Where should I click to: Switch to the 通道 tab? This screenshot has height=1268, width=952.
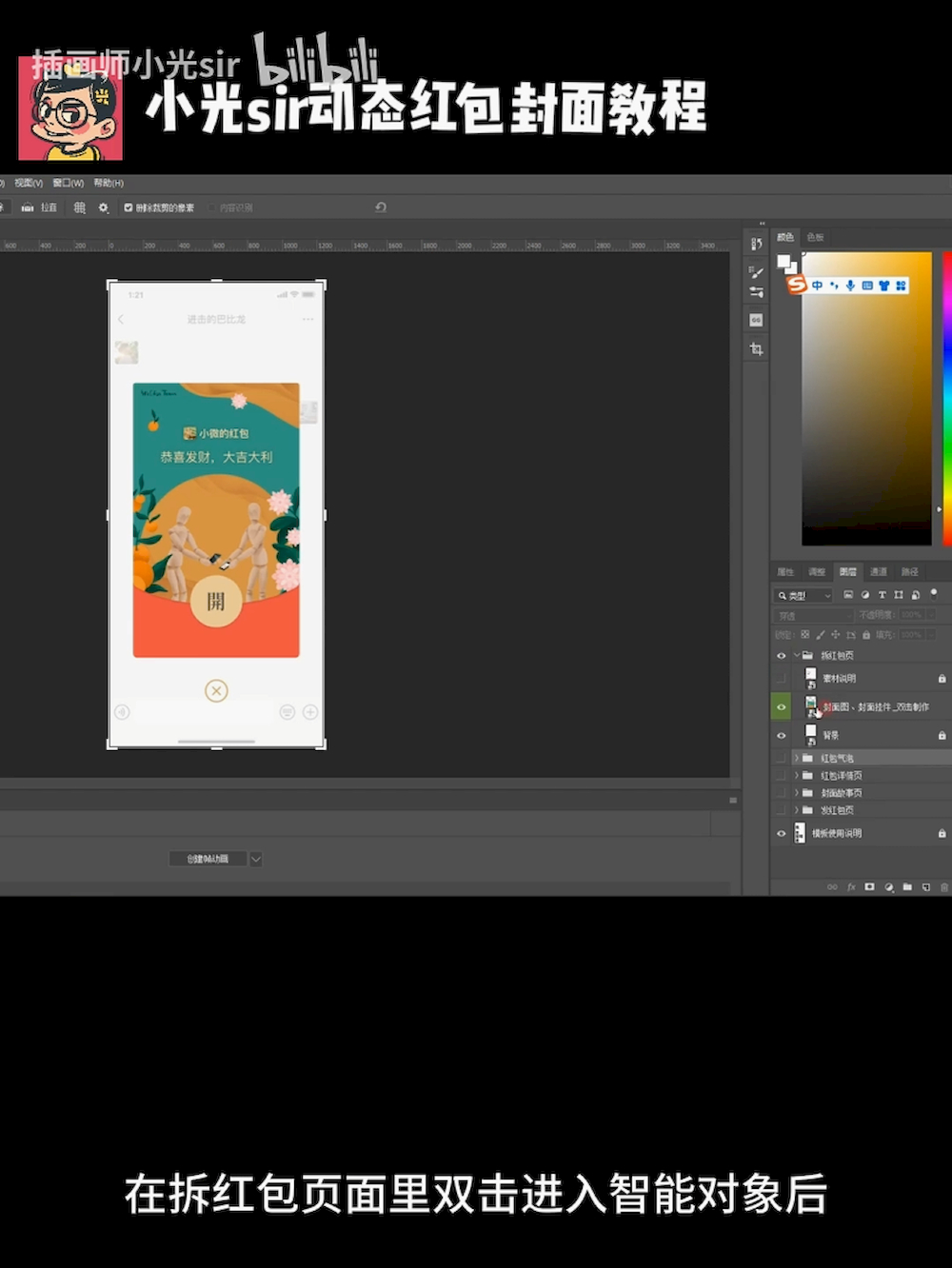point(879,571)
